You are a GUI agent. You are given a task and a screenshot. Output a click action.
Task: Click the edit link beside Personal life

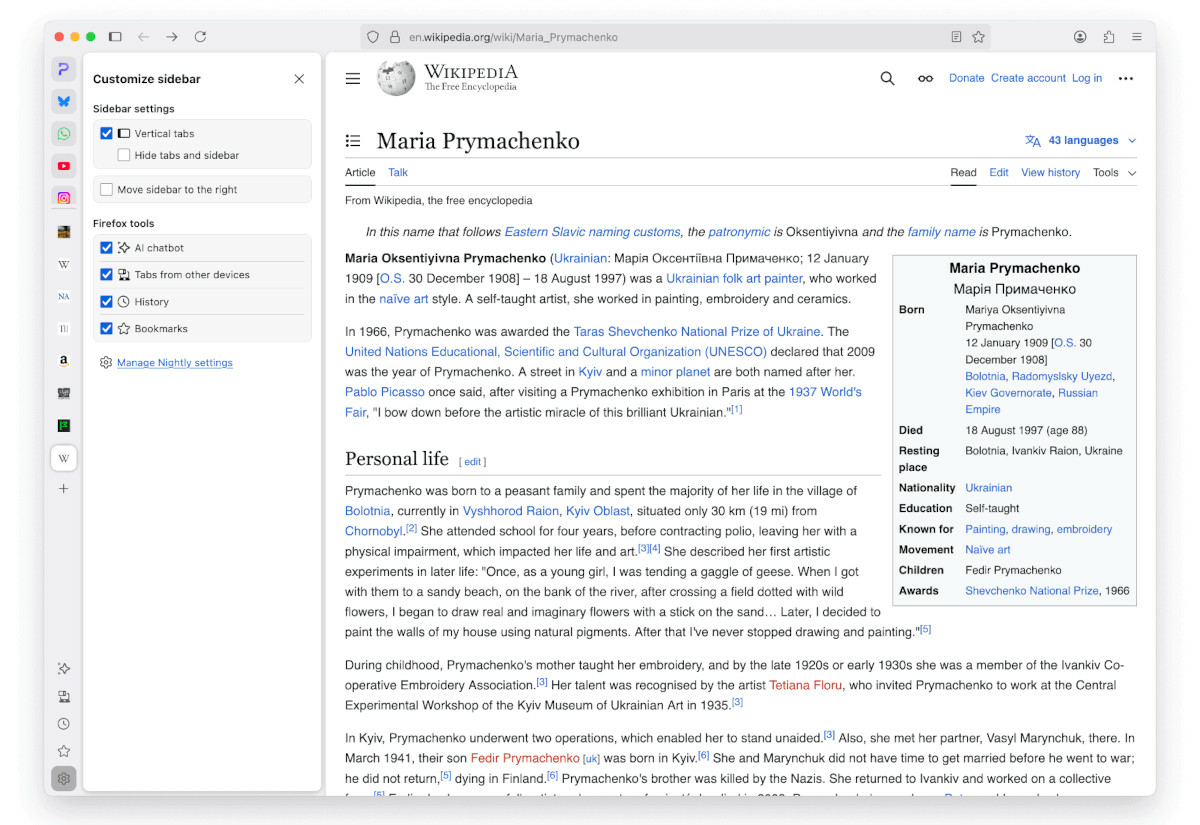pyautogui.click(x=473, y=462)
